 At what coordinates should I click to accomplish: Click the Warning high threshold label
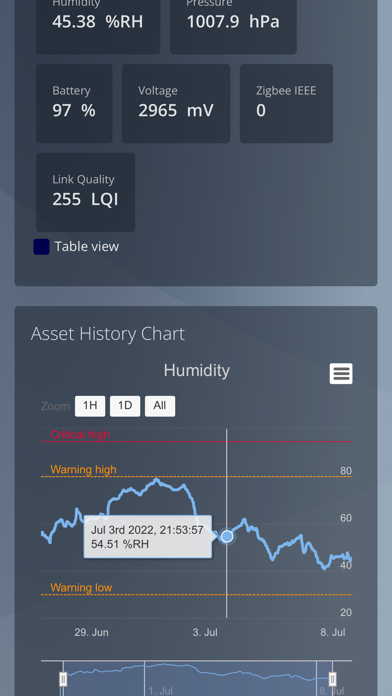coord(83,469)
